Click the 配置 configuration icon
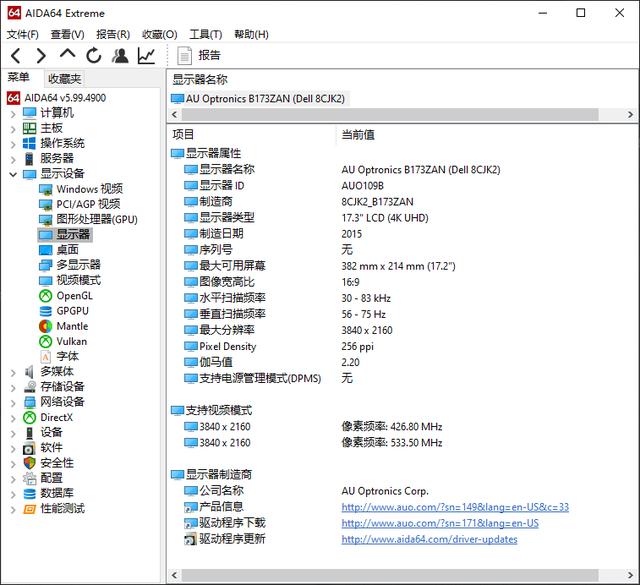 coord(29,478)
